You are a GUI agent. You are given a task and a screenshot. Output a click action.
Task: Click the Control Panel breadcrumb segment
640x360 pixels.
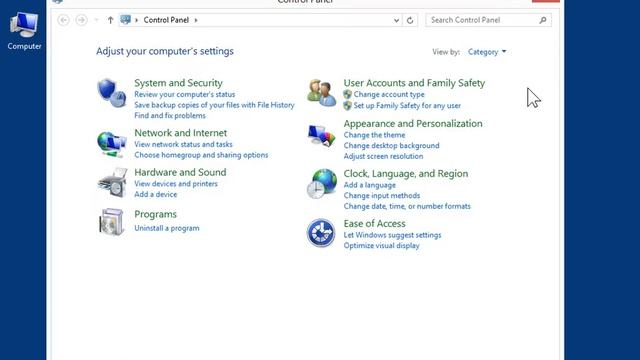click(166, 20)
